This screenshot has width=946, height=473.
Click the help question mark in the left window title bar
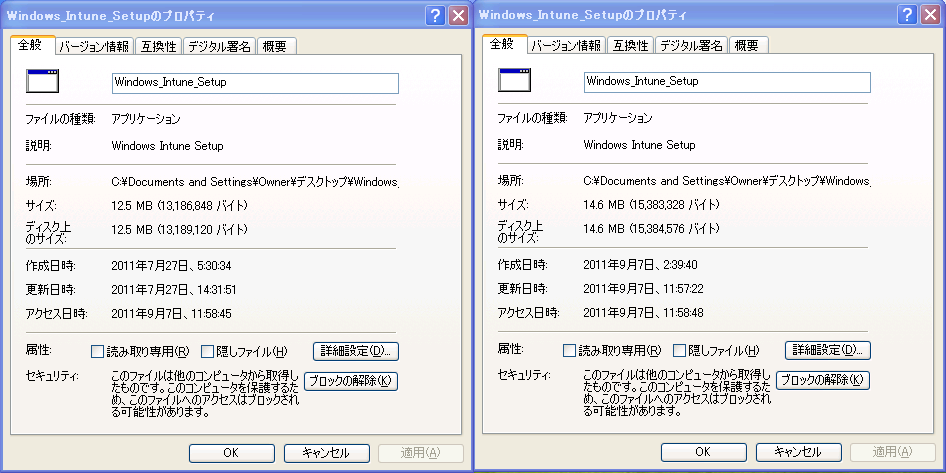tap(435, 16)
